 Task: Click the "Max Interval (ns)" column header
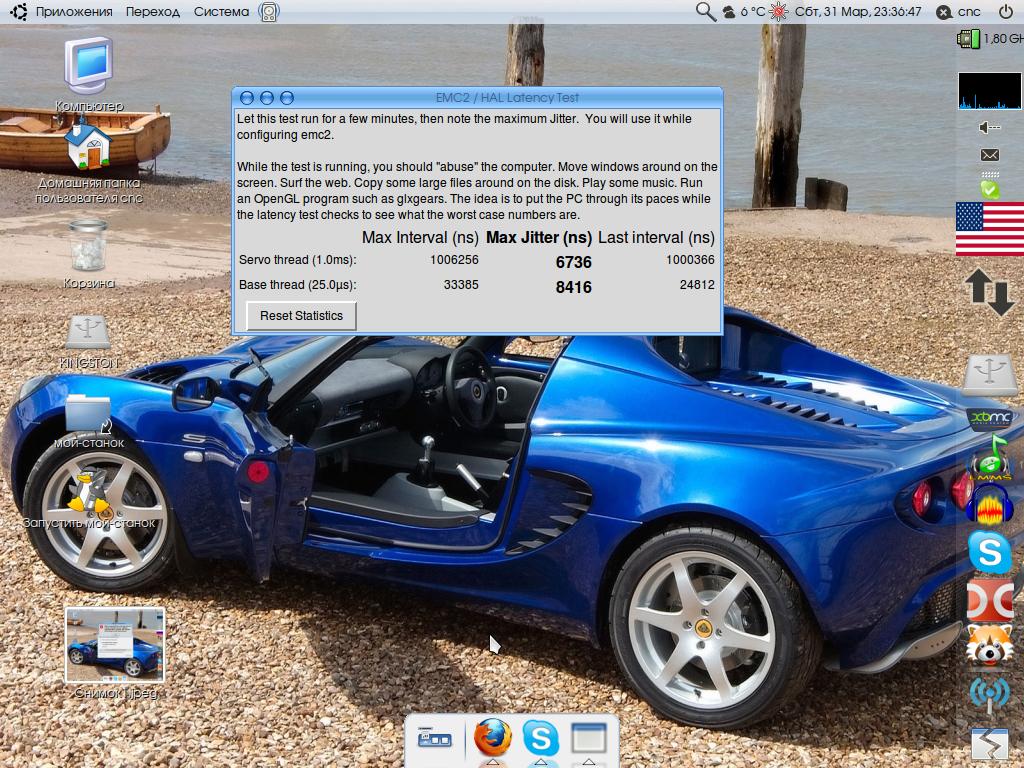click(420, 238)
